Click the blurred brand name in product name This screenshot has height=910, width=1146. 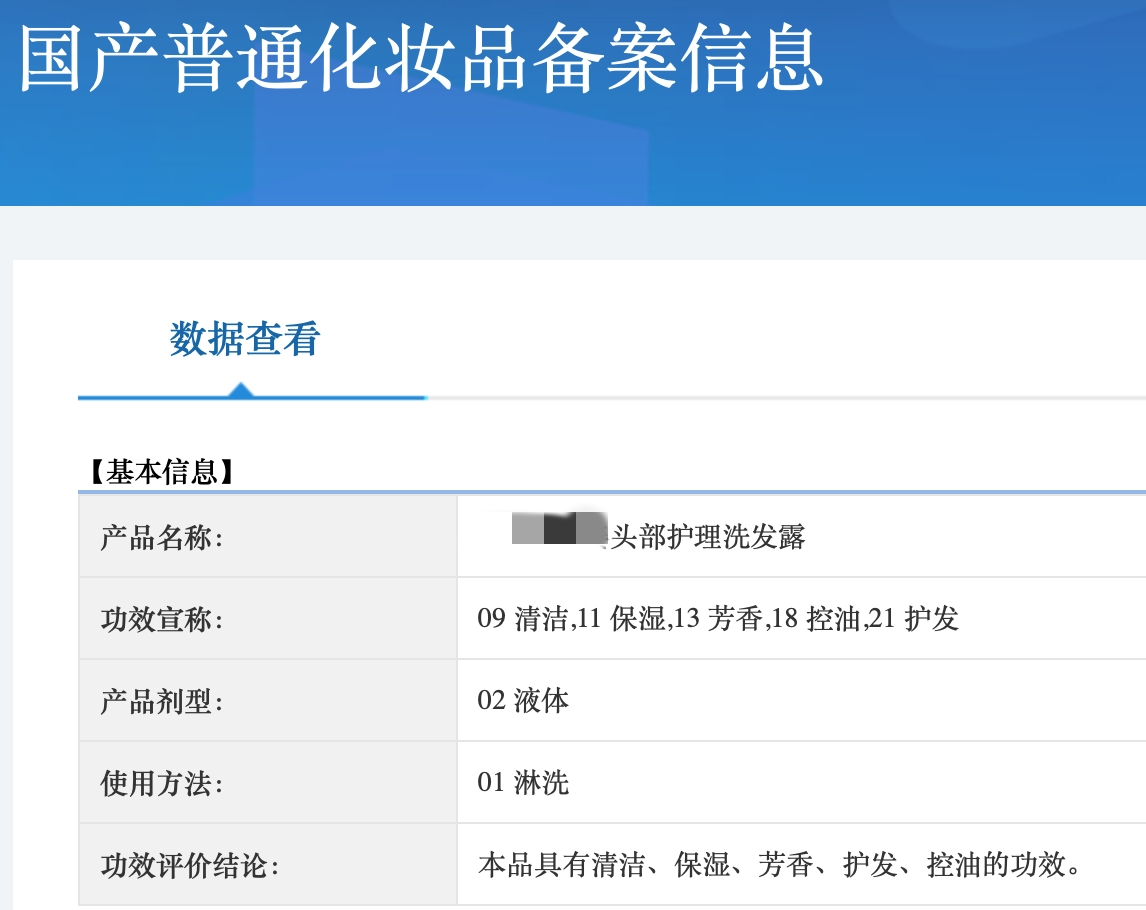tap(559, 528)
